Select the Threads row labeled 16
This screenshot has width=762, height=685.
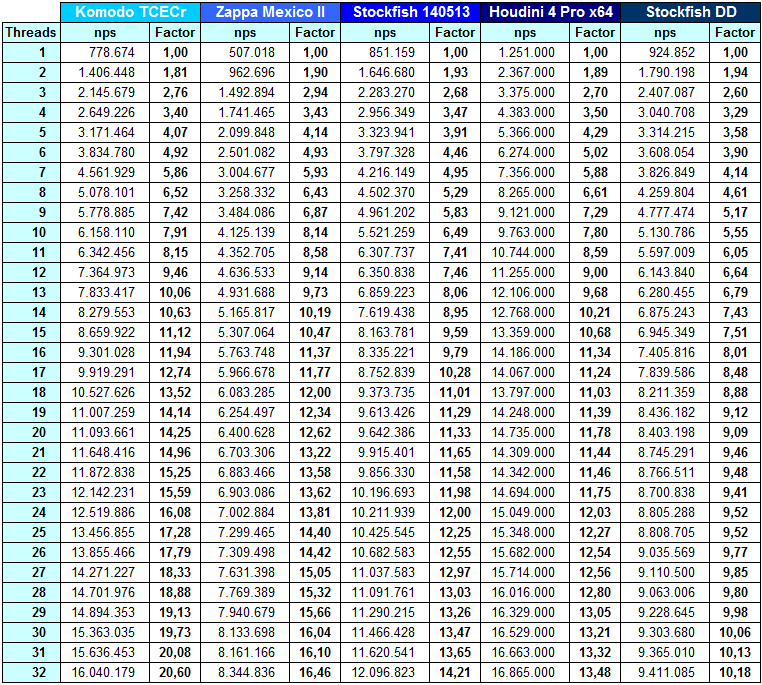click(x=31, y=352)
